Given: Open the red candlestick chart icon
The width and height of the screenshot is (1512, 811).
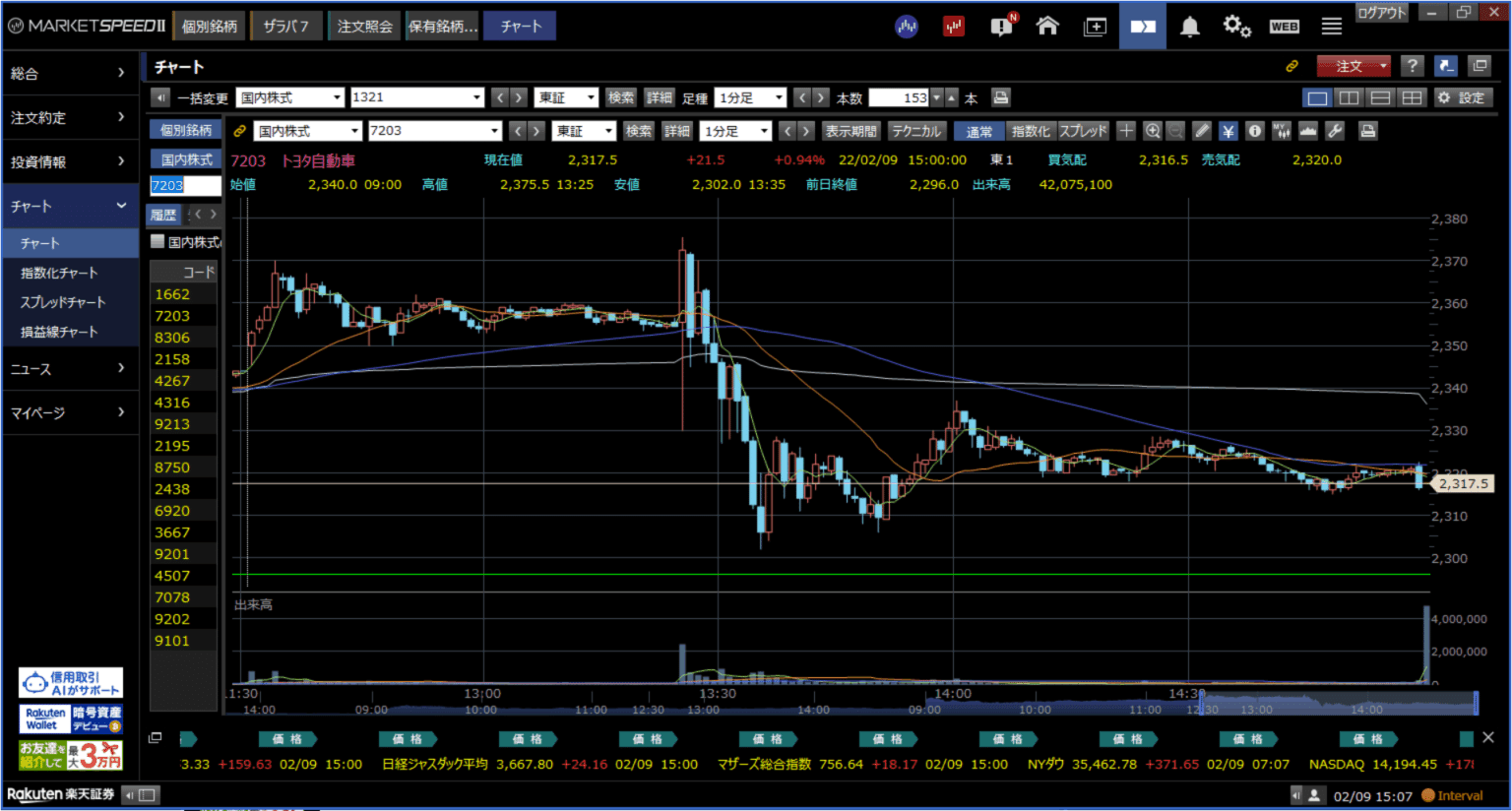Looking at the screenshot, I should pyautogui.click(x=954, y=27).
